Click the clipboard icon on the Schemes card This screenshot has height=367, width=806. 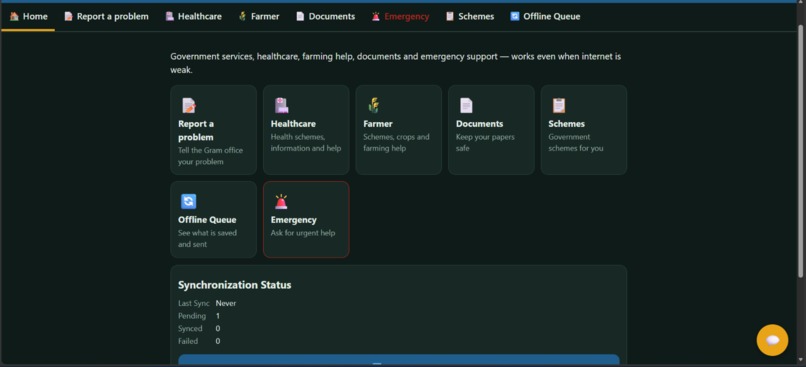(x=559, y=105)
